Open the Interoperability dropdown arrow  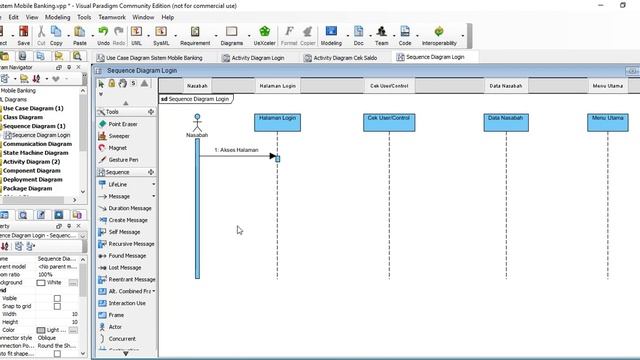tap(463, 36)
